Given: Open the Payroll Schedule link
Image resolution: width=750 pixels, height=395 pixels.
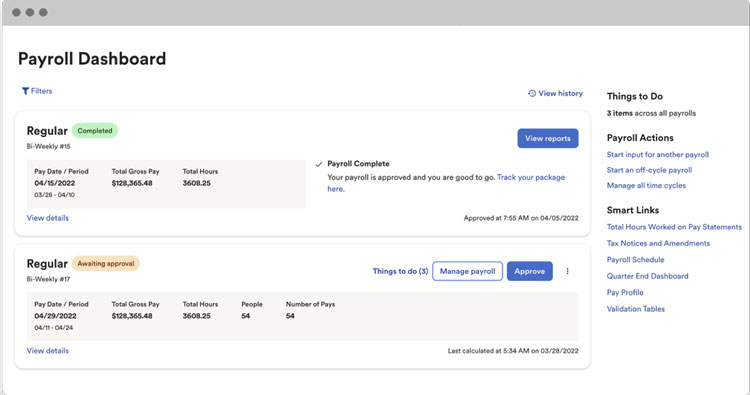Looking at the screenshot, I should click(x=635, y=259).
